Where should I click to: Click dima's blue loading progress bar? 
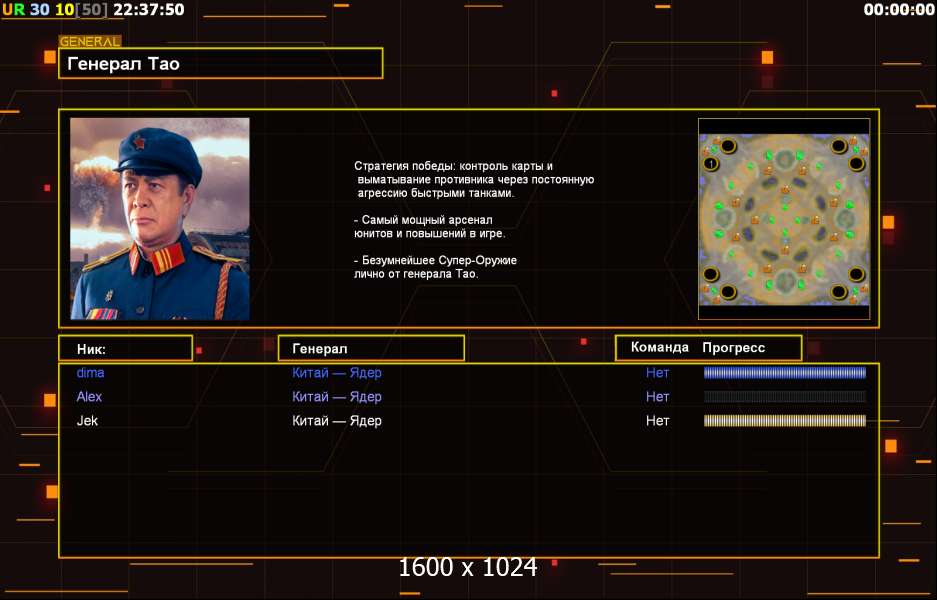coord(785,373)
